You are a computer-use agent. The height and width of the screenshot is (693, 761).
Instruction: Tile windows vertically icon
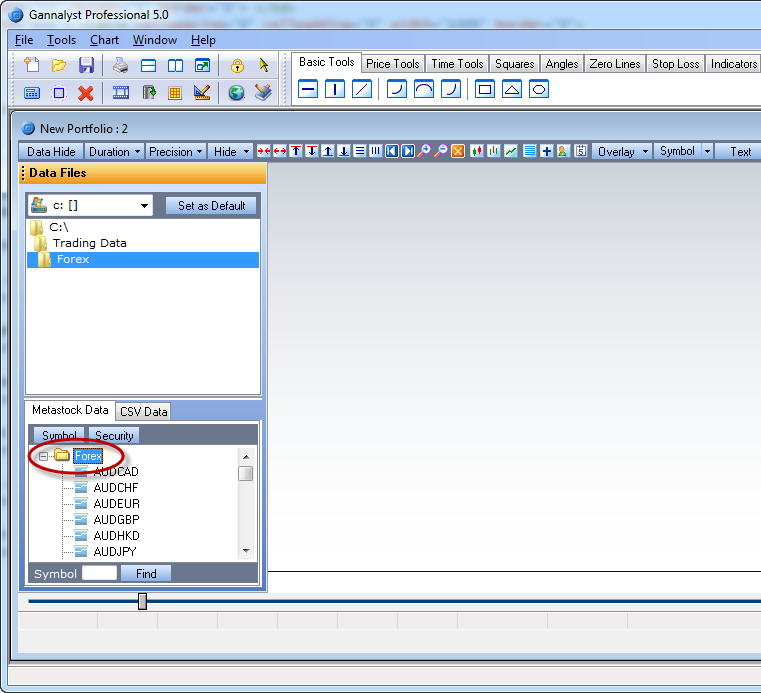pos(175,66)
